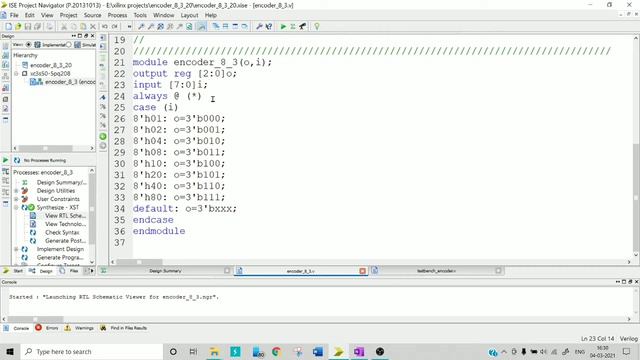
Task: Click the Design Summary sigma icon in Processes
Action: [x=24, y=182]
